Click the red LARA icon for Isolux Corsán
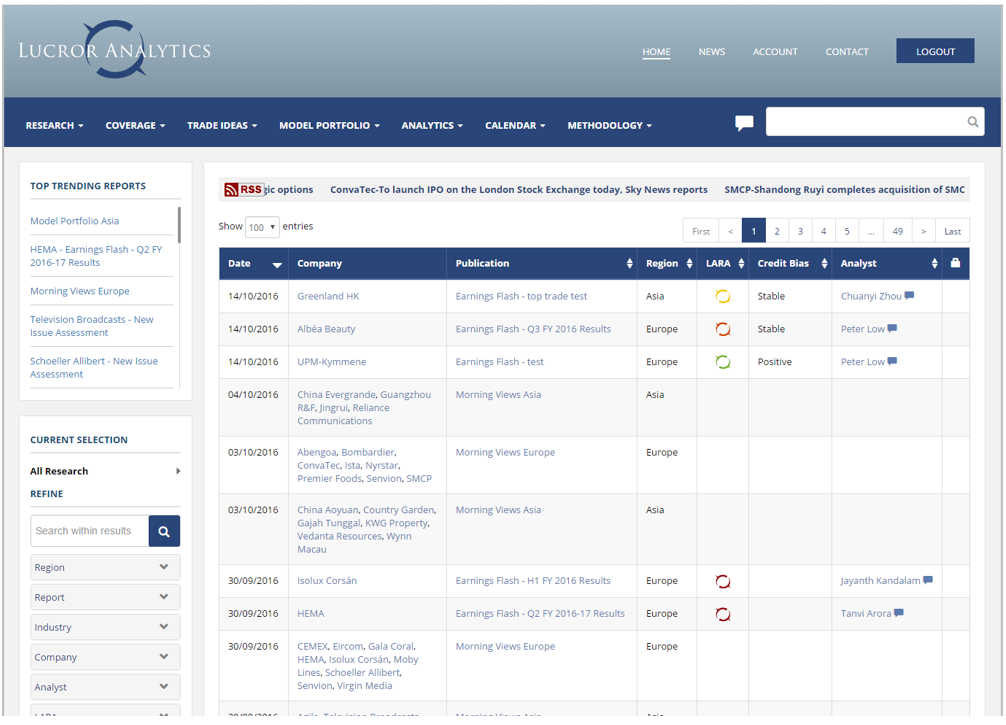This screenshot has width=1006, height=725. pos(722,581)
